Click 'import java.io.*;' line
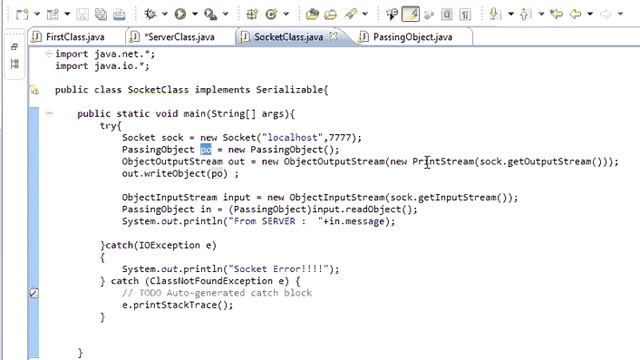Image resolution: width=640 pixels, height=360 pixels. click(102, 66)
